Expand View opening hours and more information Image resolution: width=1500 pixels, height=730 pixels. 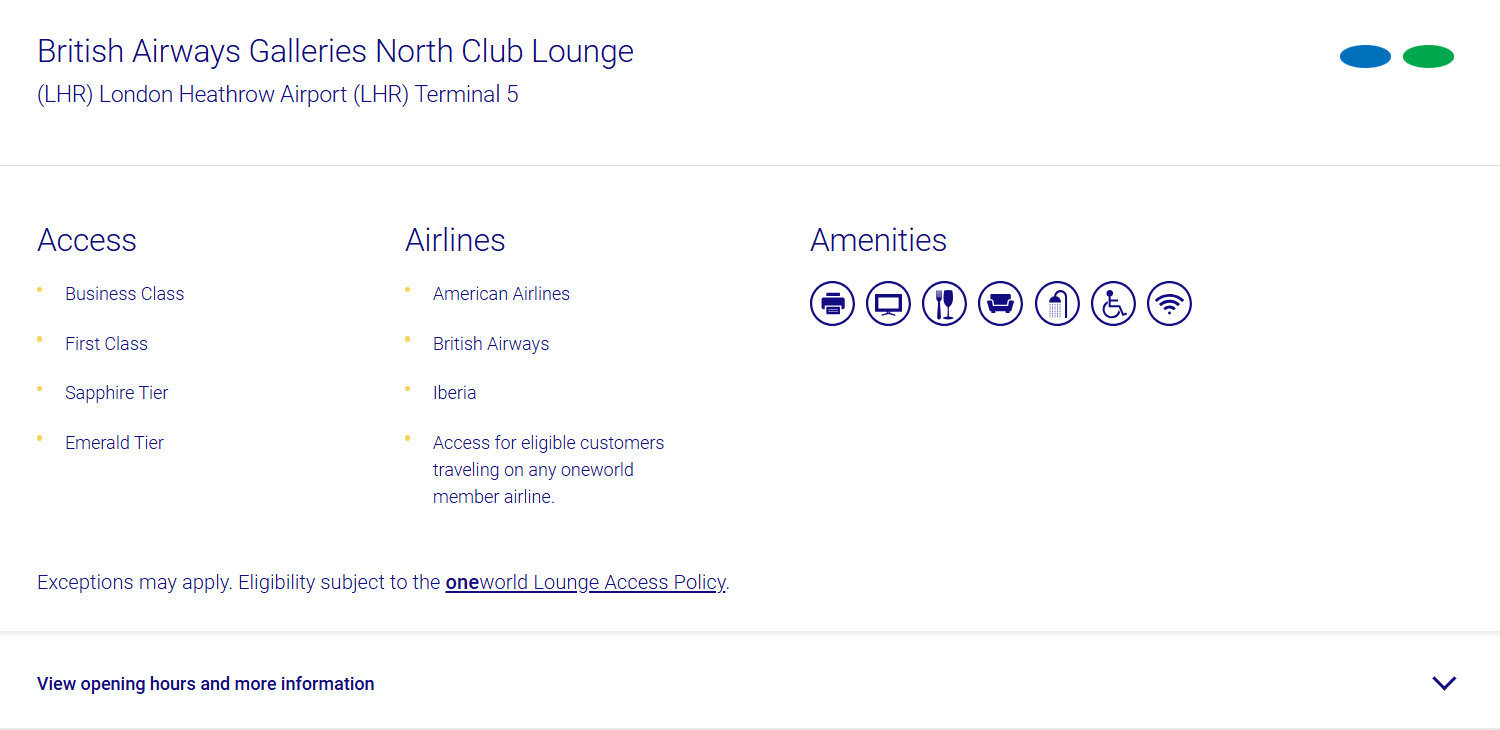205,683
